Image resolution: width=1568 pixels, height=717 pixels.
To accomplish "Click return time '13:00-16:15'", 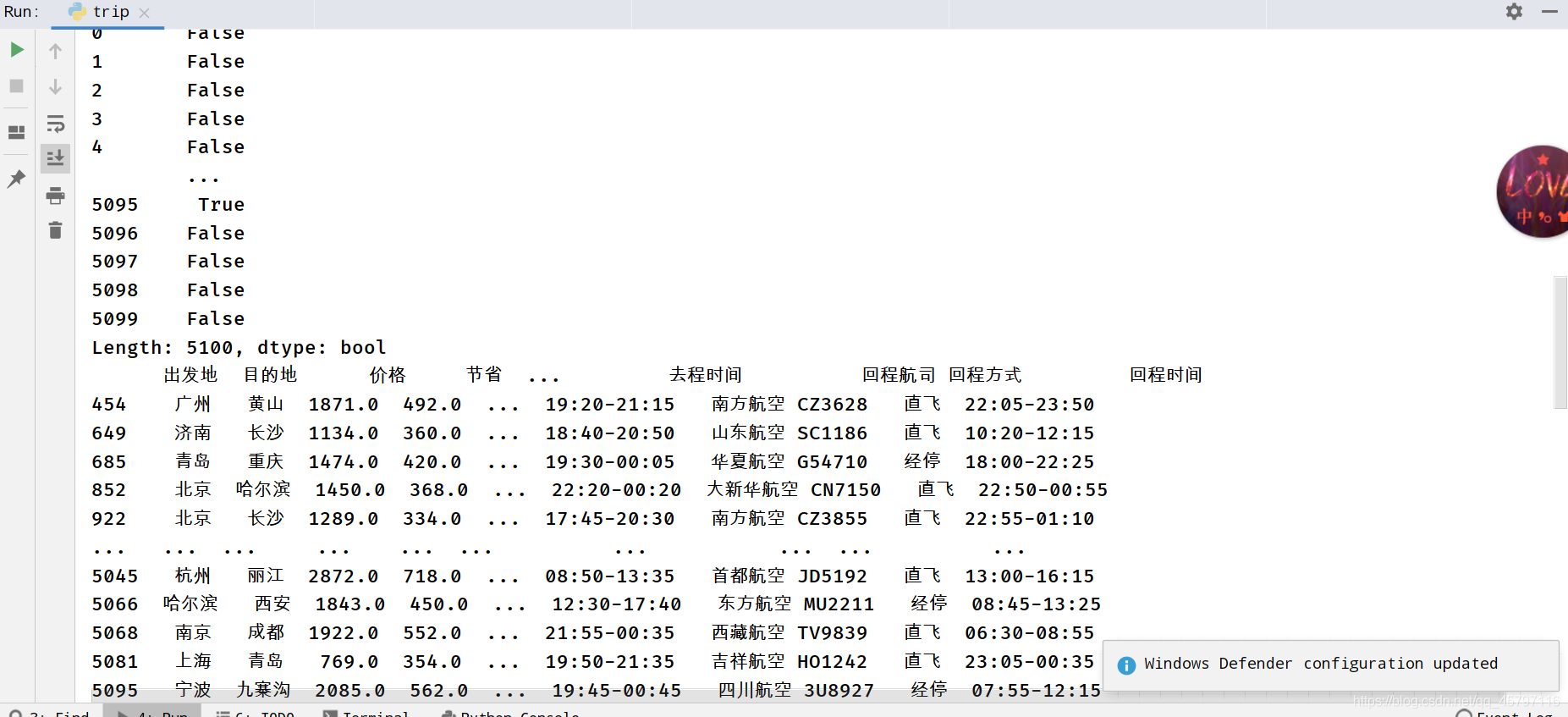I will point(1030,576).
